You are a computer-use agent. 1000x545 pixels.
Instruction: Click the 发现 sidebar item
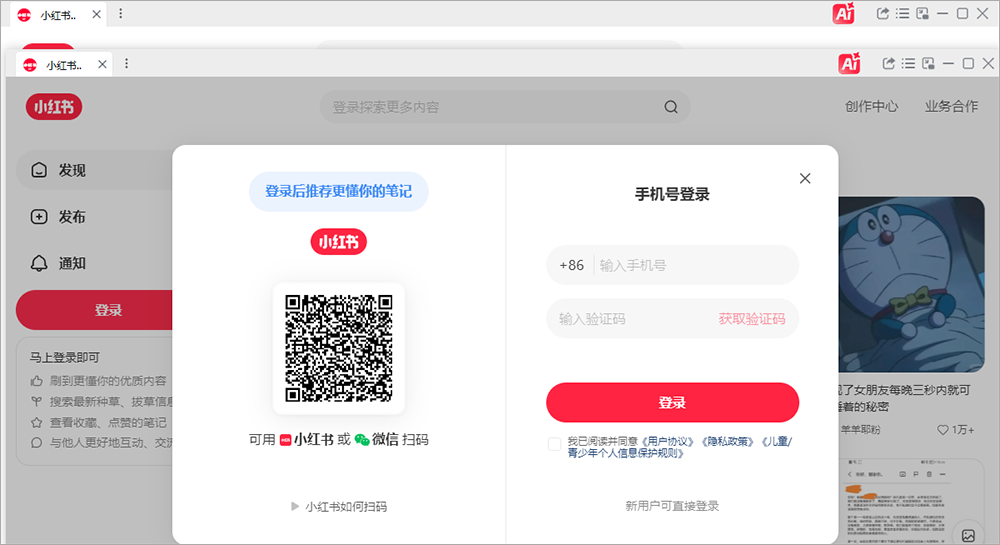tap(72, 170)
